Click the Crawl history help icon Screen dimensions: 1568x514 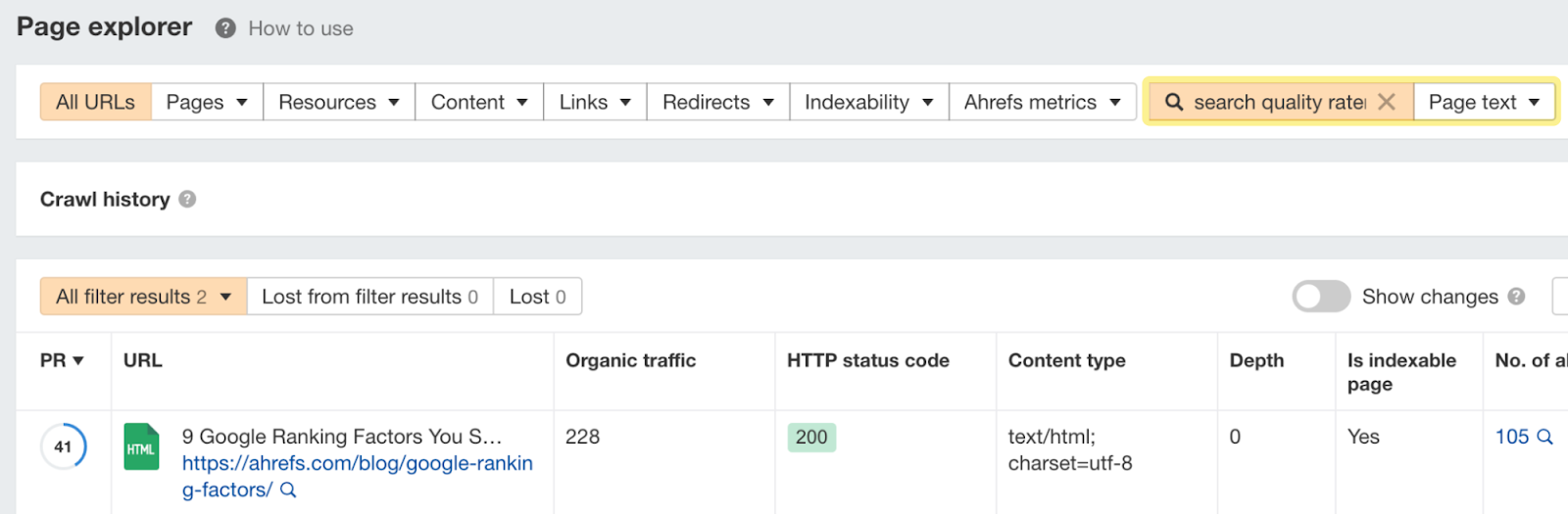(x=187, y=200)
